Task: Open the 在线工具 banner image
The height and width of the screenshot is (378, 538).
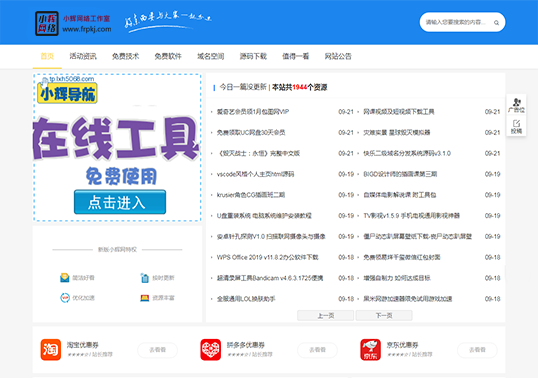Action: pos(117,147)
